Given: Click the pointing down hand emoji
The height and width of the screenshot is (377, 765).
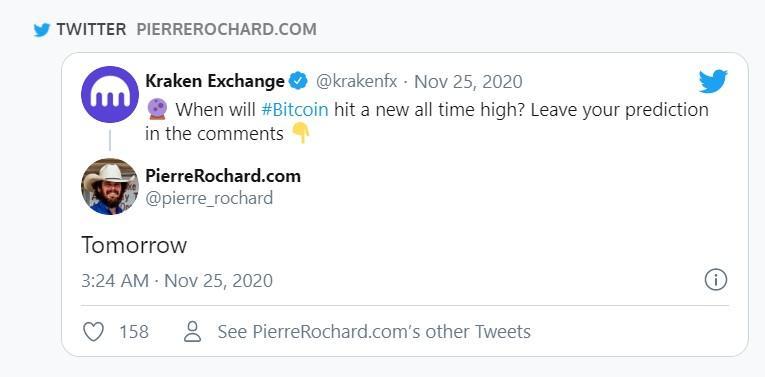Looking at the screenshot, I should click(x=301, y=133).
